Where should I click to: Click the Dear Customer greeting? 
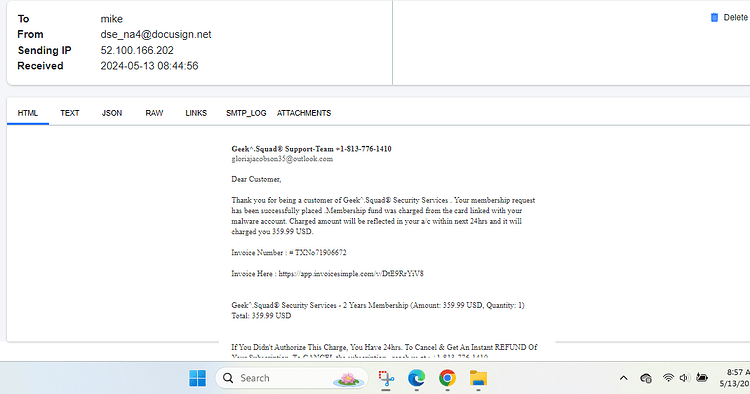256,179
